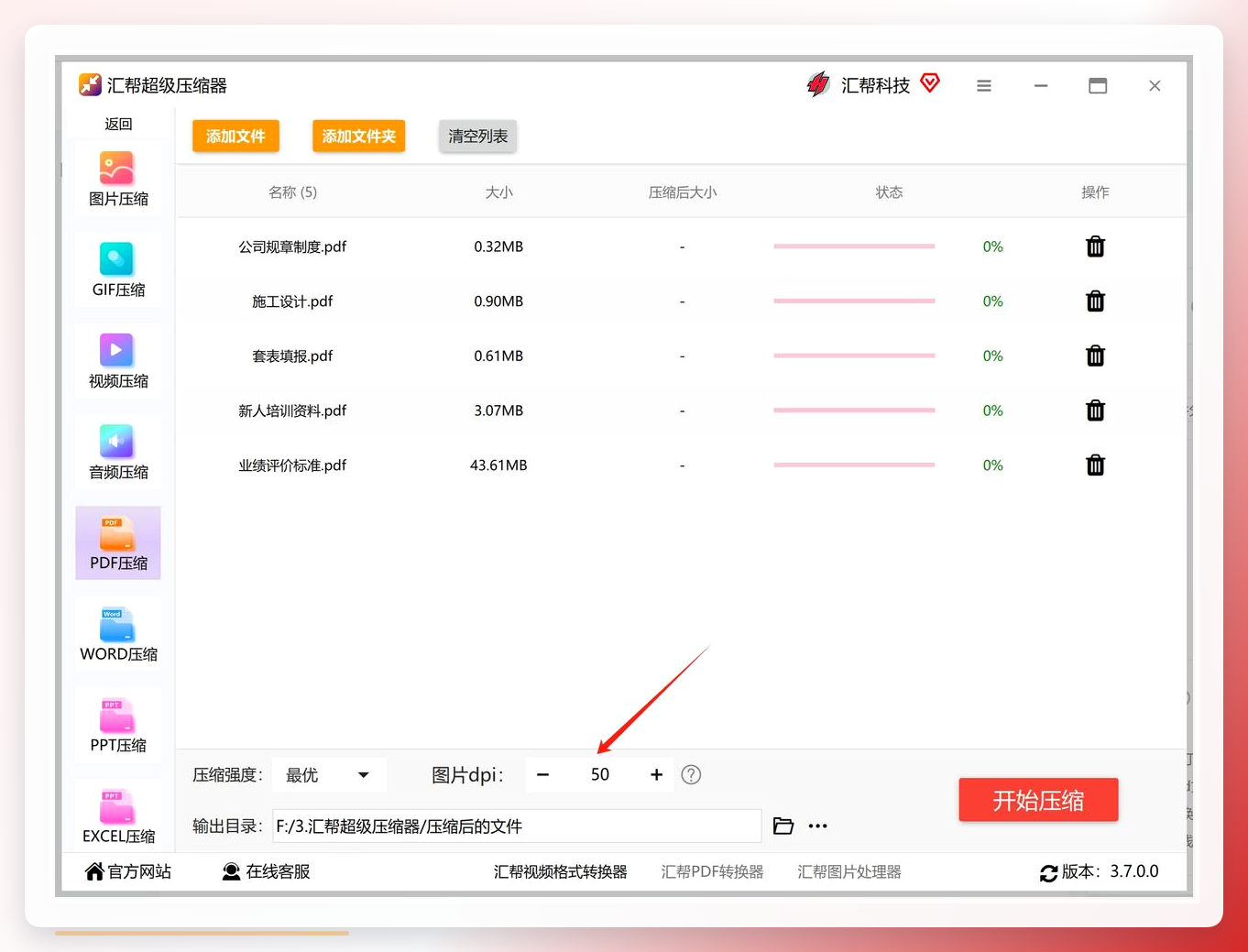Image resolution: width=1248 pixels, height=952 pixels.
Task: Select the file row 新人培训资料.pdf
Action: click(x=681, y=410)
